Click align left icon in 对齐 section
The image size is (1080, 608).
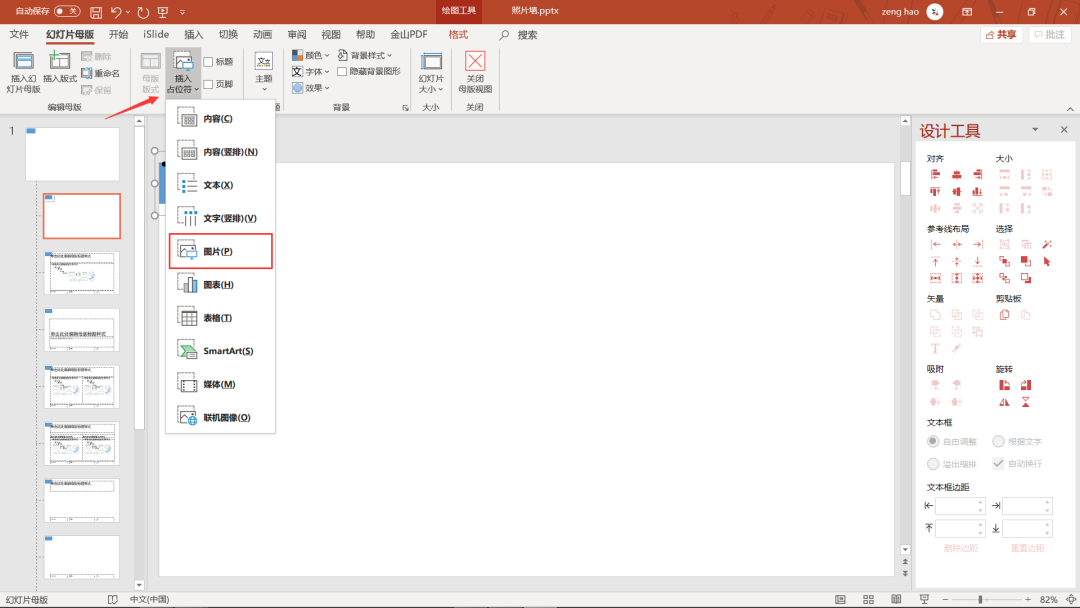click(935, 174)
